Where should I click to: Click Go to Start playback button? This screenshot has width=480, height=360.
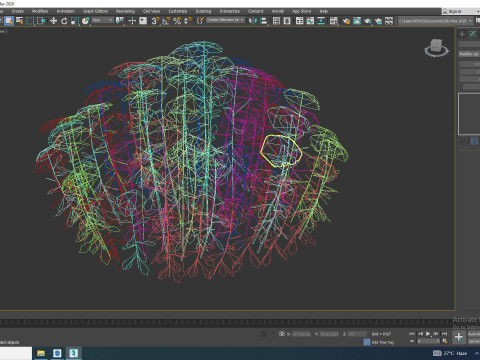coord(412,334)
